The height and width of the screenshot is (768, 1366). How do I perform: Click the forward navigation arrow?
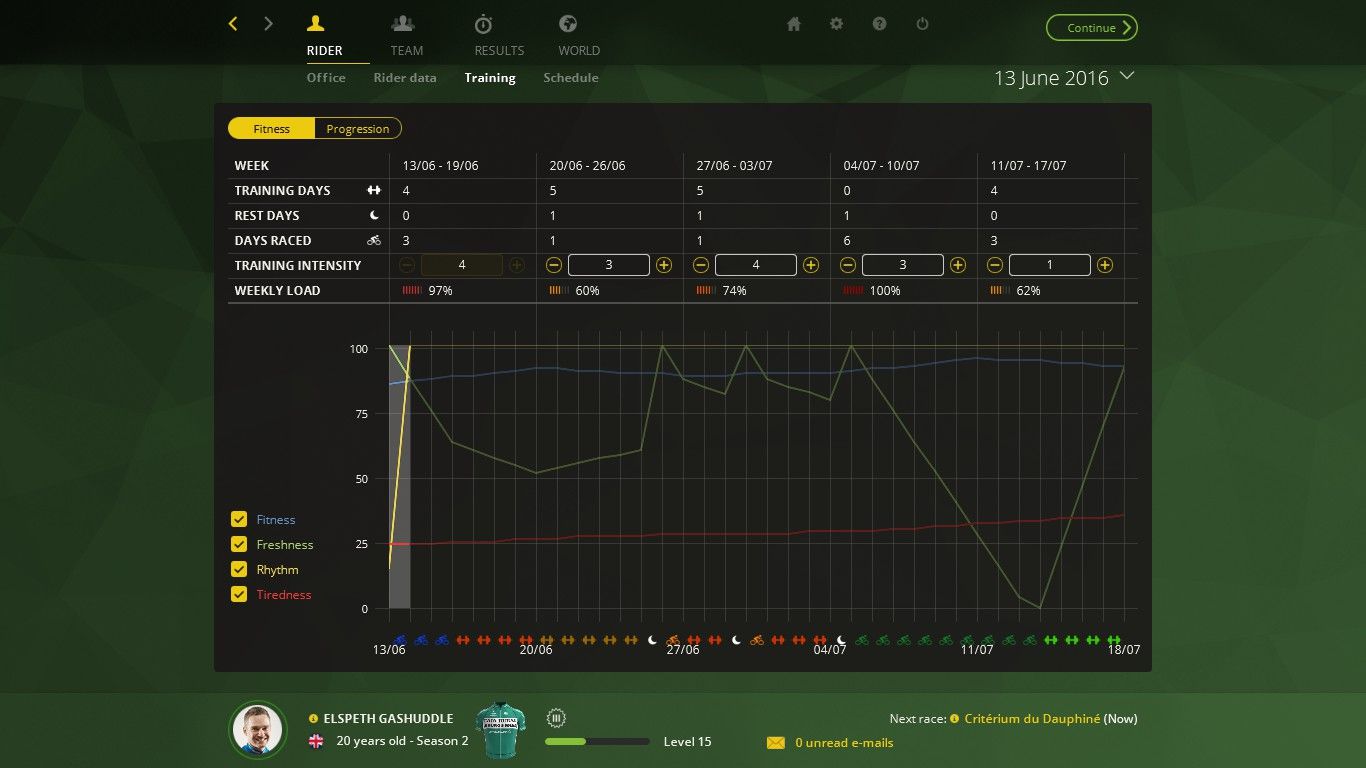268,24
